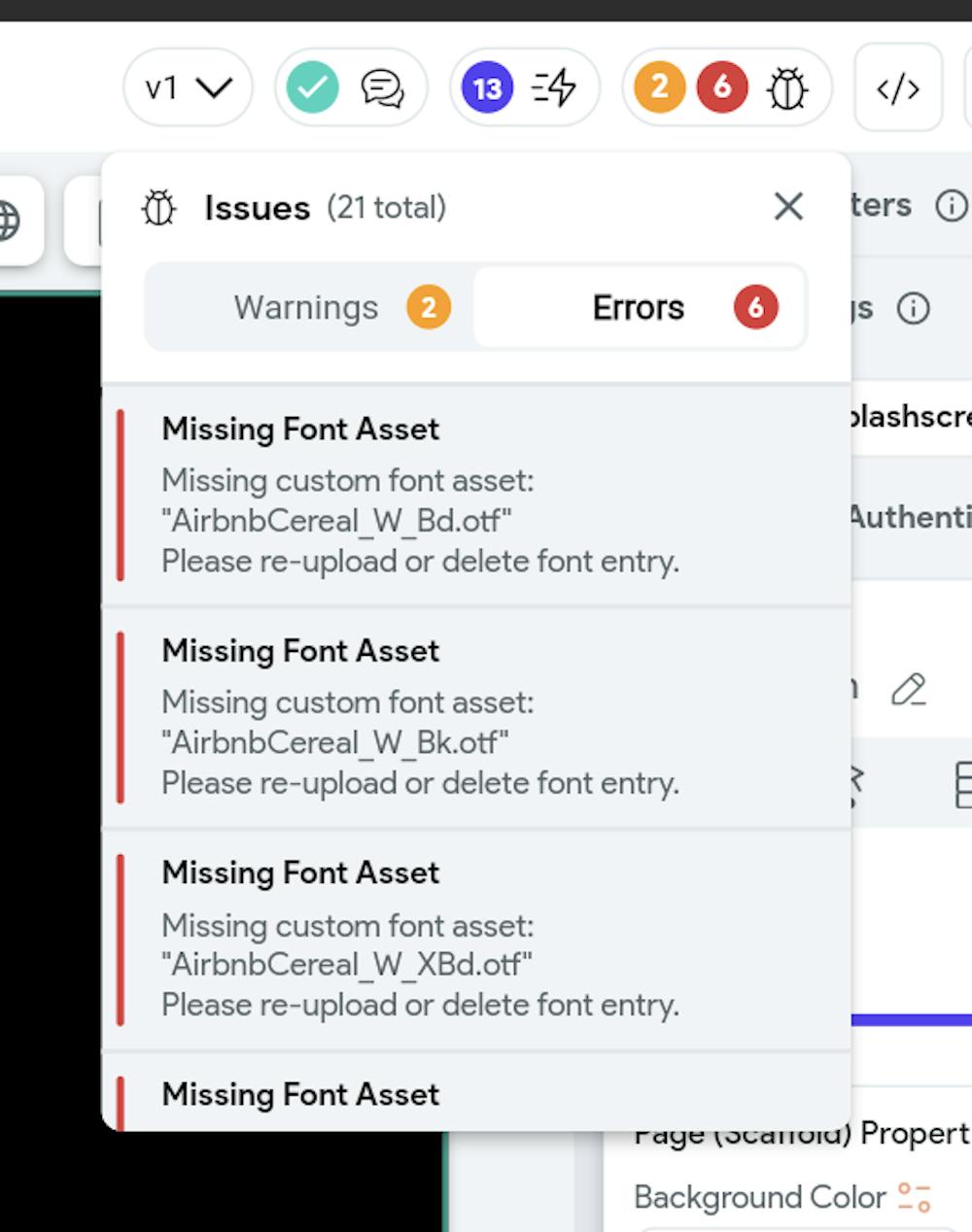Click the code view </> icon
The image size is (972, 1232).
897,87
